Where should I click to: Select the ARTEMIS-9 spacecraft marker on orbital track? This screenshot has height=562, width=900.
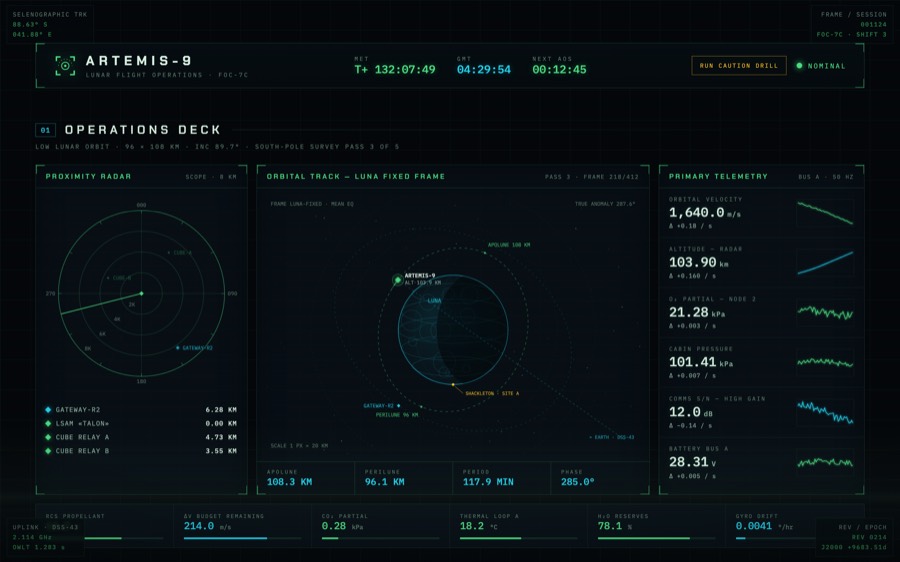(397, 280)
